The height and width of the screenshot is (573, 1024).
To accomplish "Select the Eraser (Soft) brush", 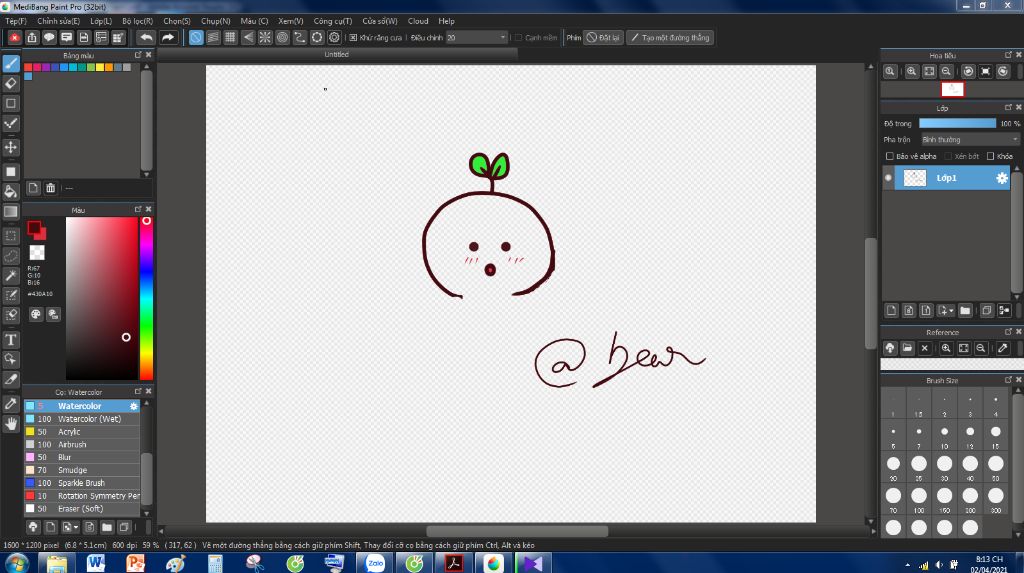I will tap(82, 508).
